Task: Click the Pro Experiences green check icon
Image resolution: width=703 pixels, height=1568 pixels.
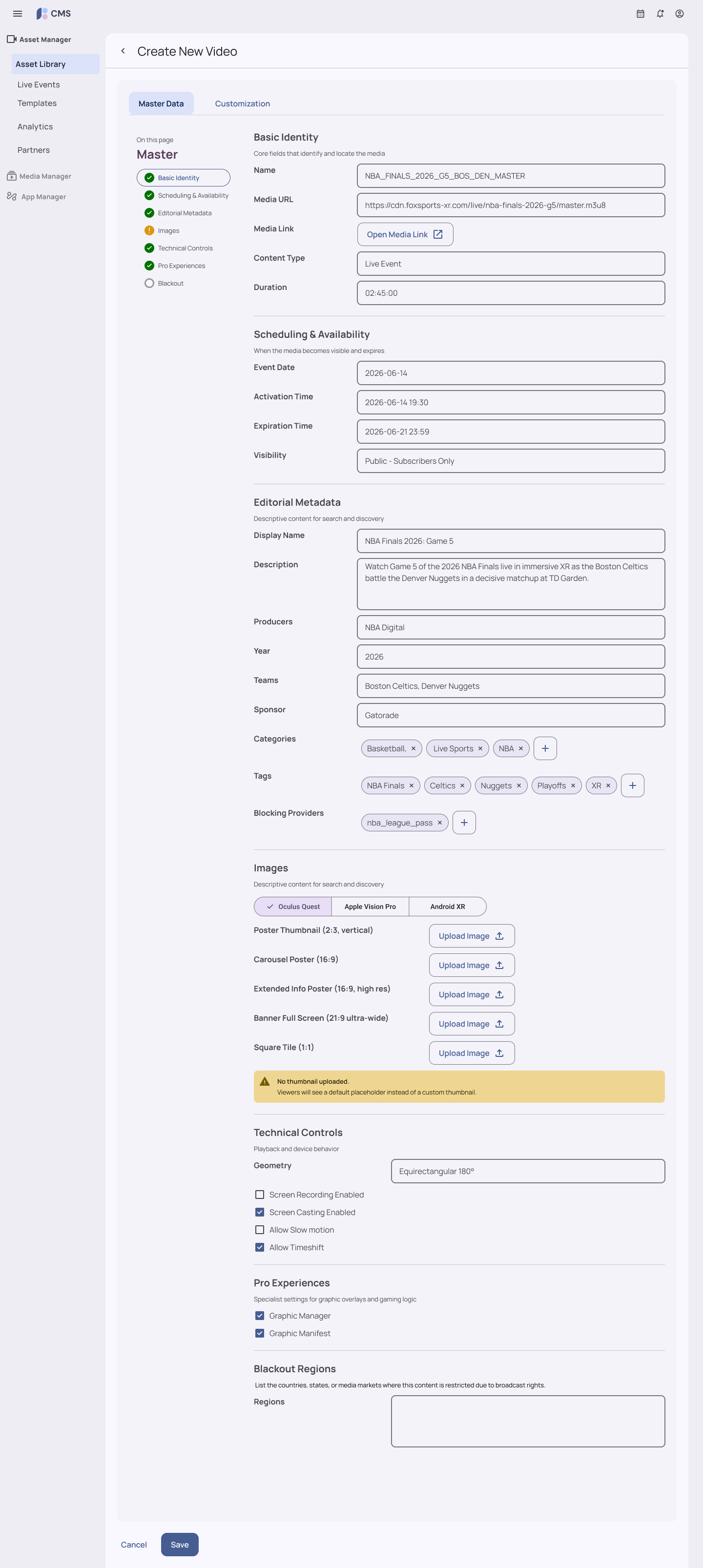Action: click(x=149, y=266)
